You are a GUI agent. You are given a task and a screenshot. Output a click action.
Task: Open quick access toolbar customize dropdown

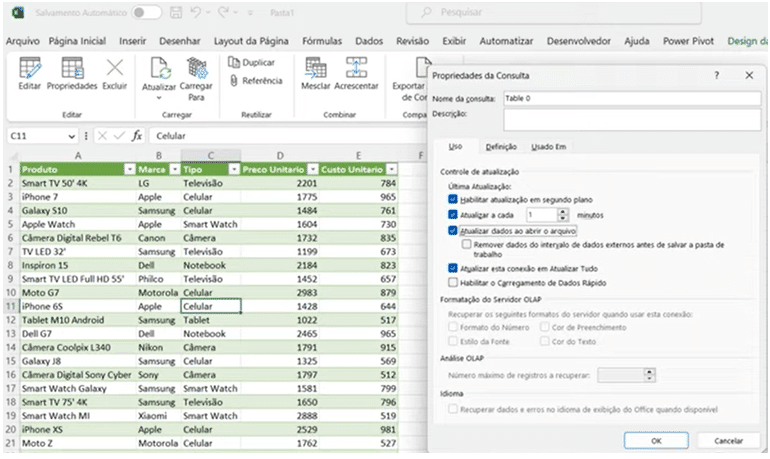250,13
